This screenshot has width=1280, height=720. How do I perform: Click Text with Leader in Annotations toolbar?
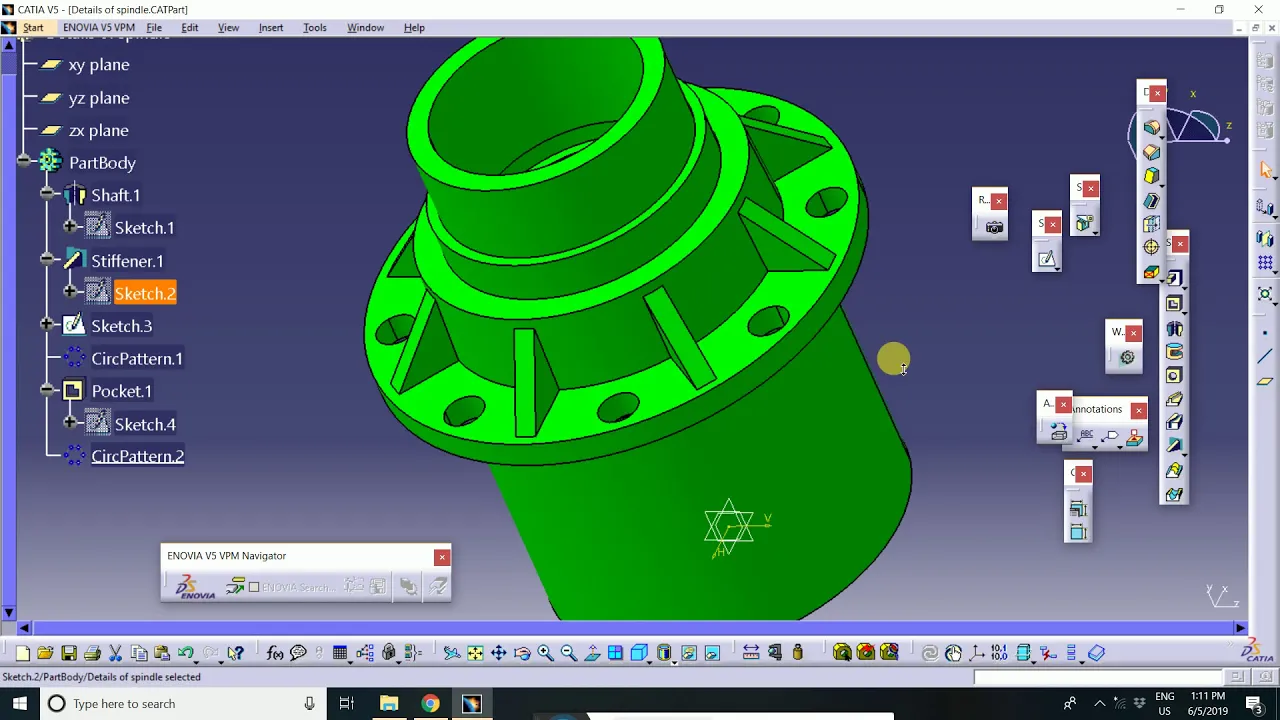[x=1085, y=436]
